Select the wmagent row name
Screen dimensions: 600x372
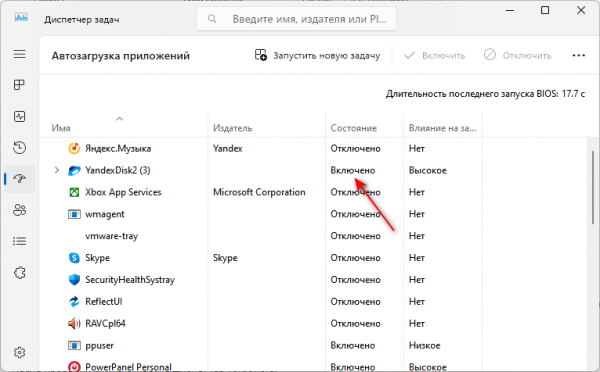click(105, 214)
